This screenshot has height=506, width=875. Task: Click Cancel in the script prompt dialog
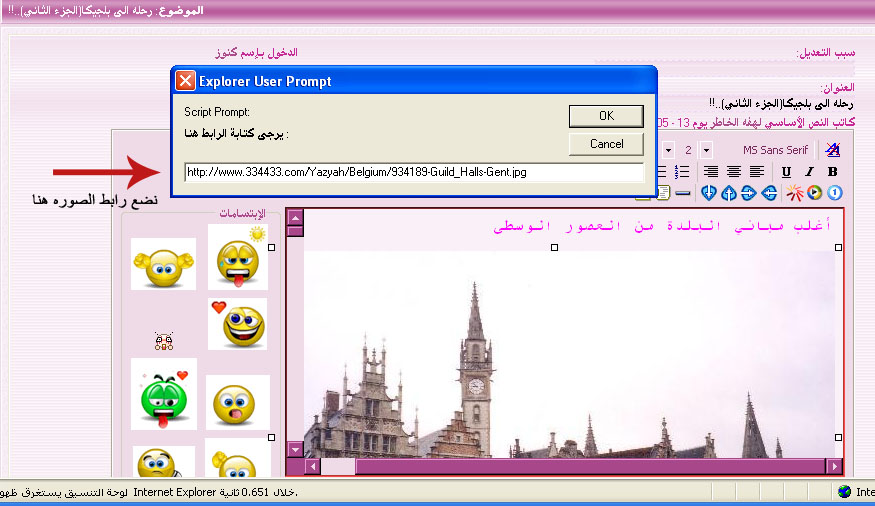click(606, 144)
